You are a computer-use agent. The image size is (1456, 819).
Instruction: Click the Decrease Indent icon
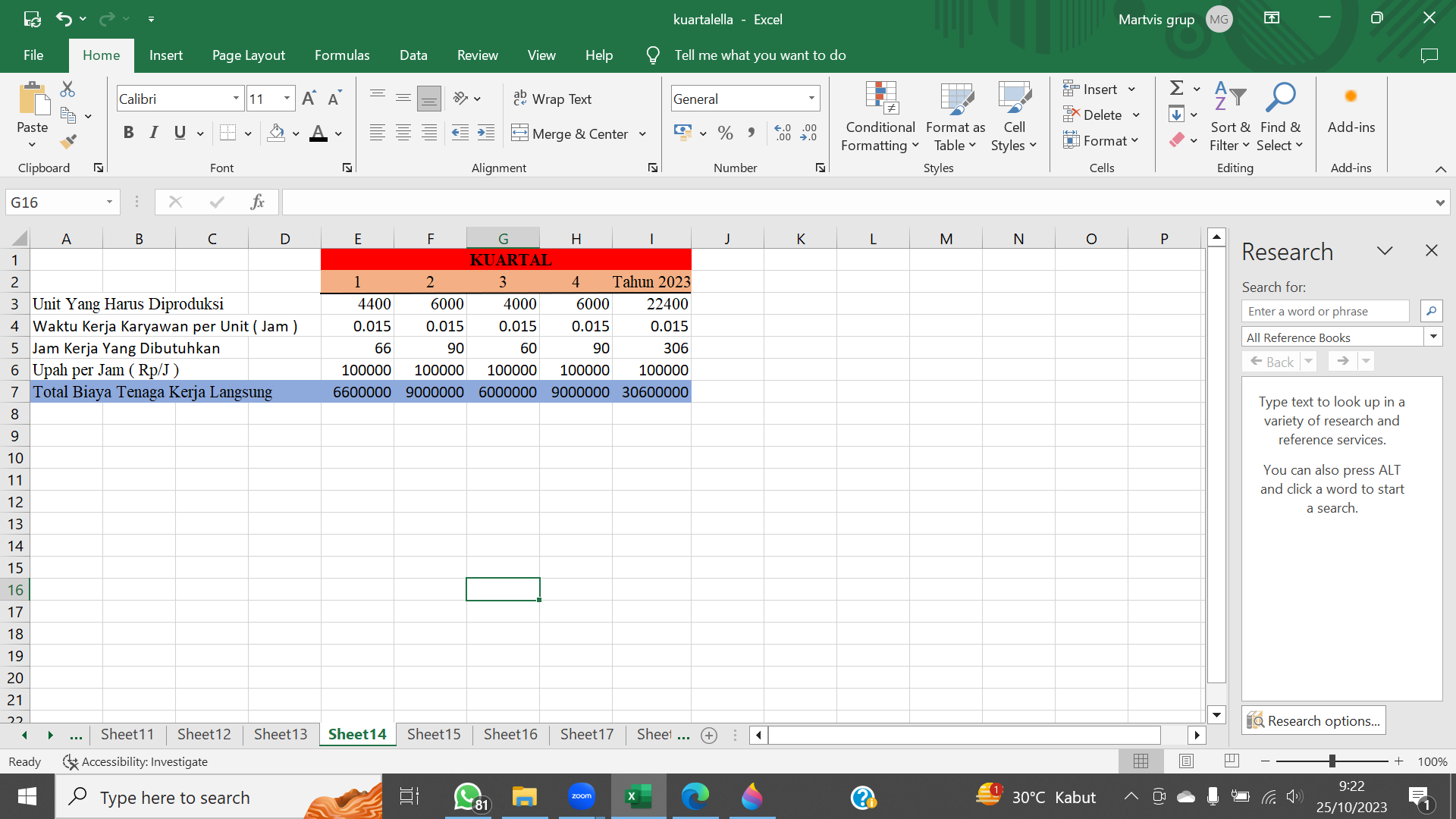[460, 133]
